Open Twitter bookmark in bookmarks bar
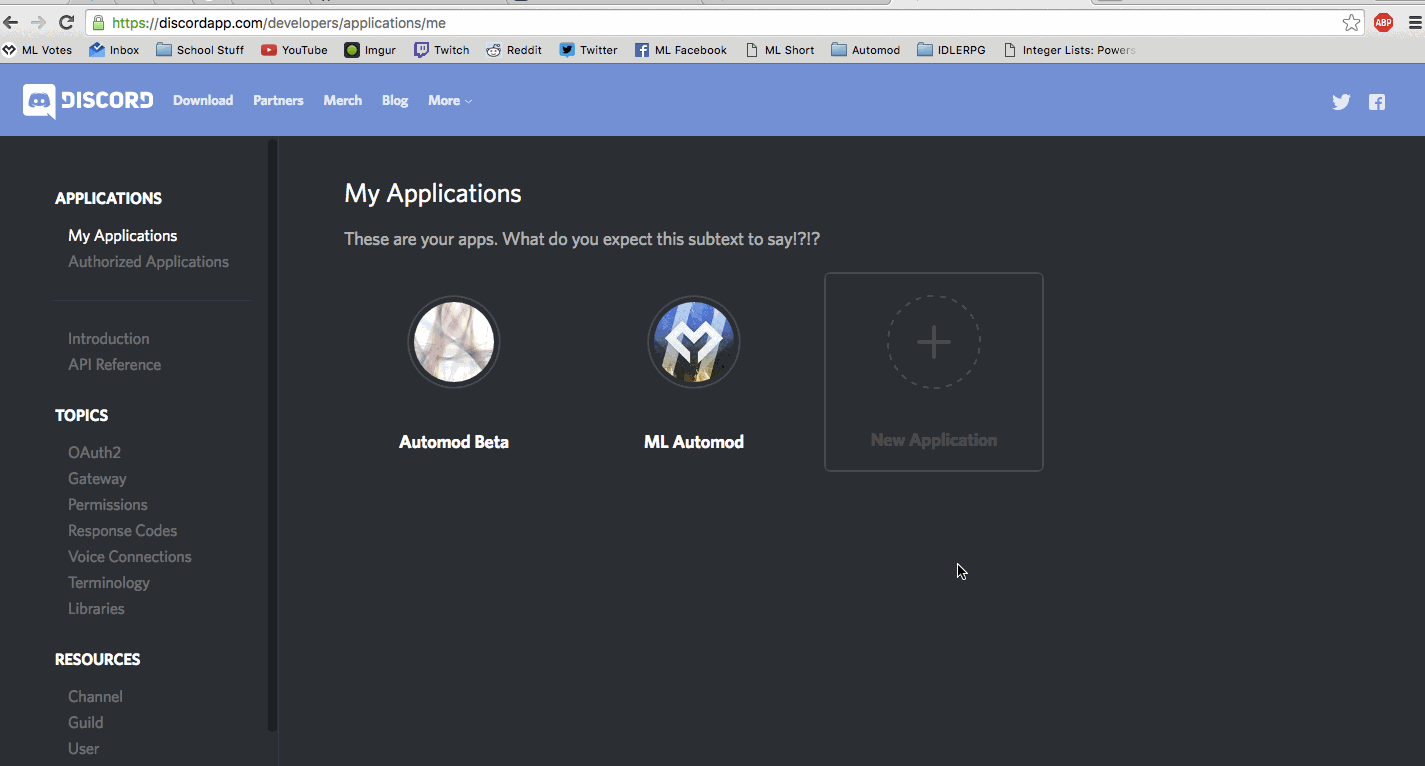 [589, 50]
